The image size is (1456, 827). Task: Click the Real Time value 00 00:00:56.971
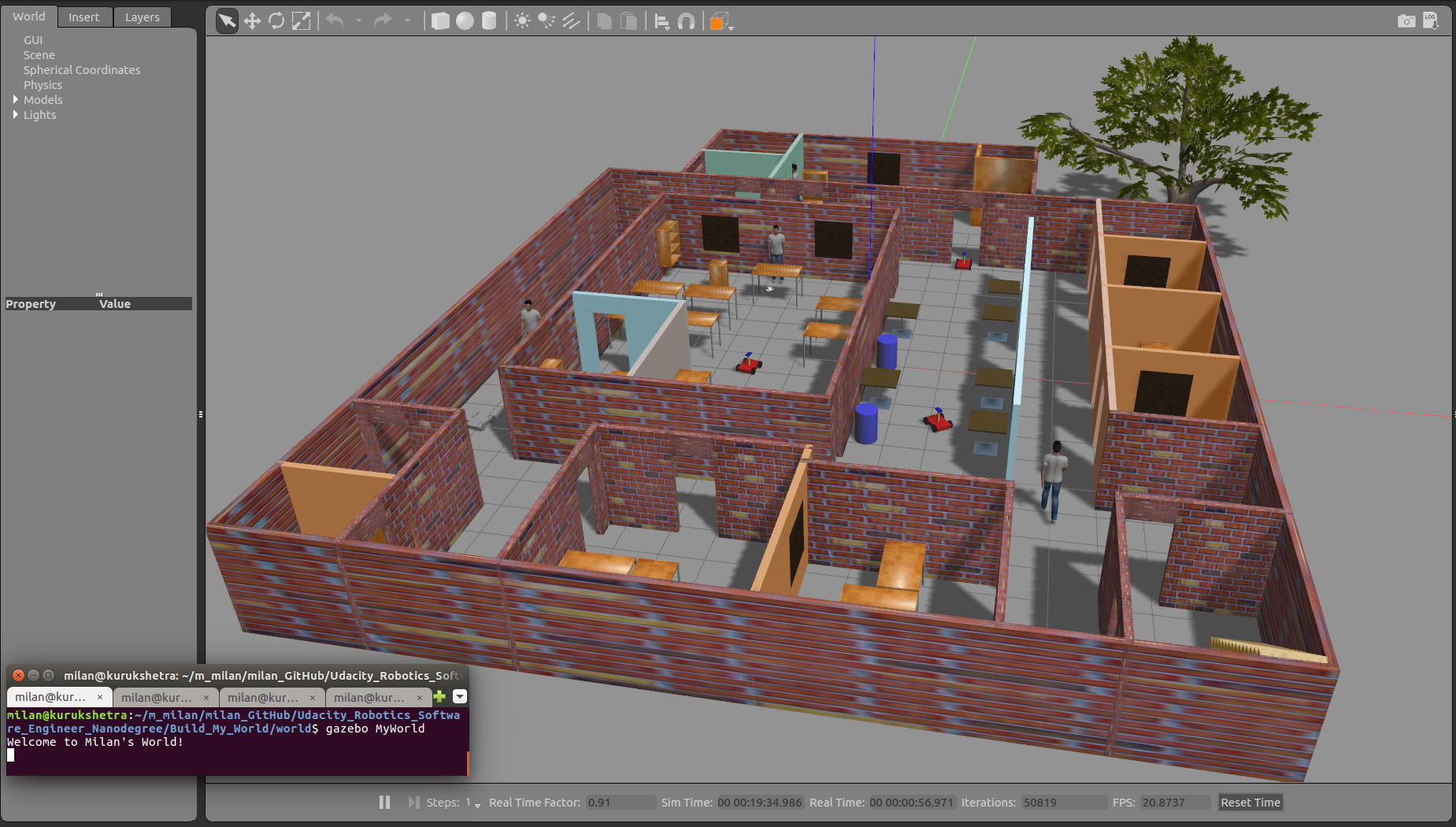pos(911,803)
